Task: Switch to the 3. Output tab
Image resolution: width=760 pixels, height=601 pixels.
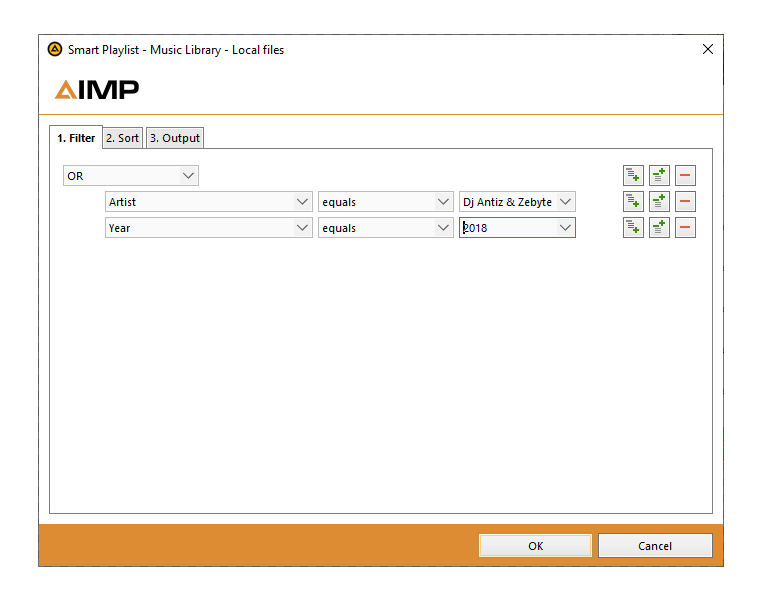Action: tap(175, 138)
